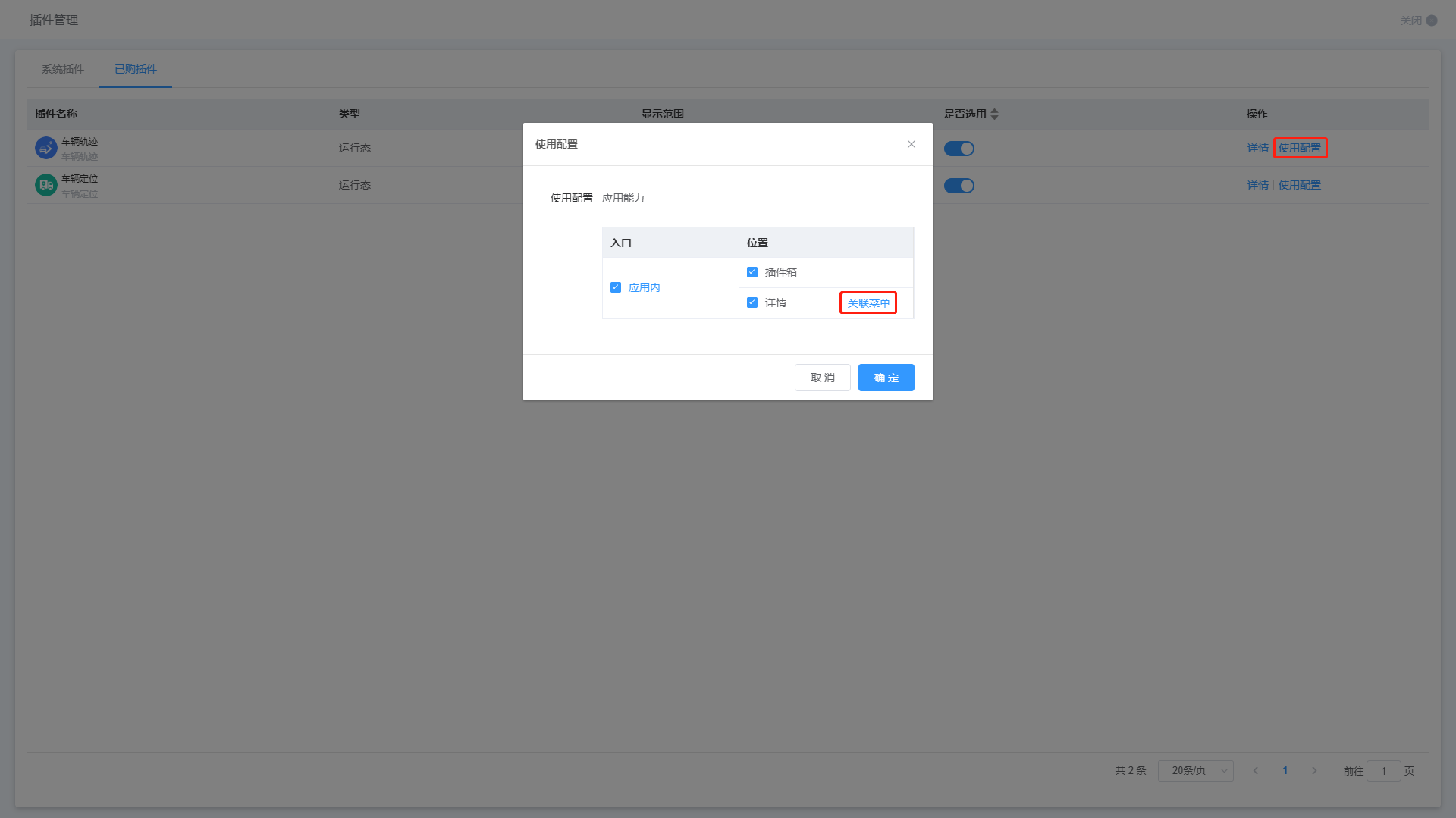This screenshot has width=1456, height=818.
Task: Click the 操作 column header
Action: (1257, 114)
